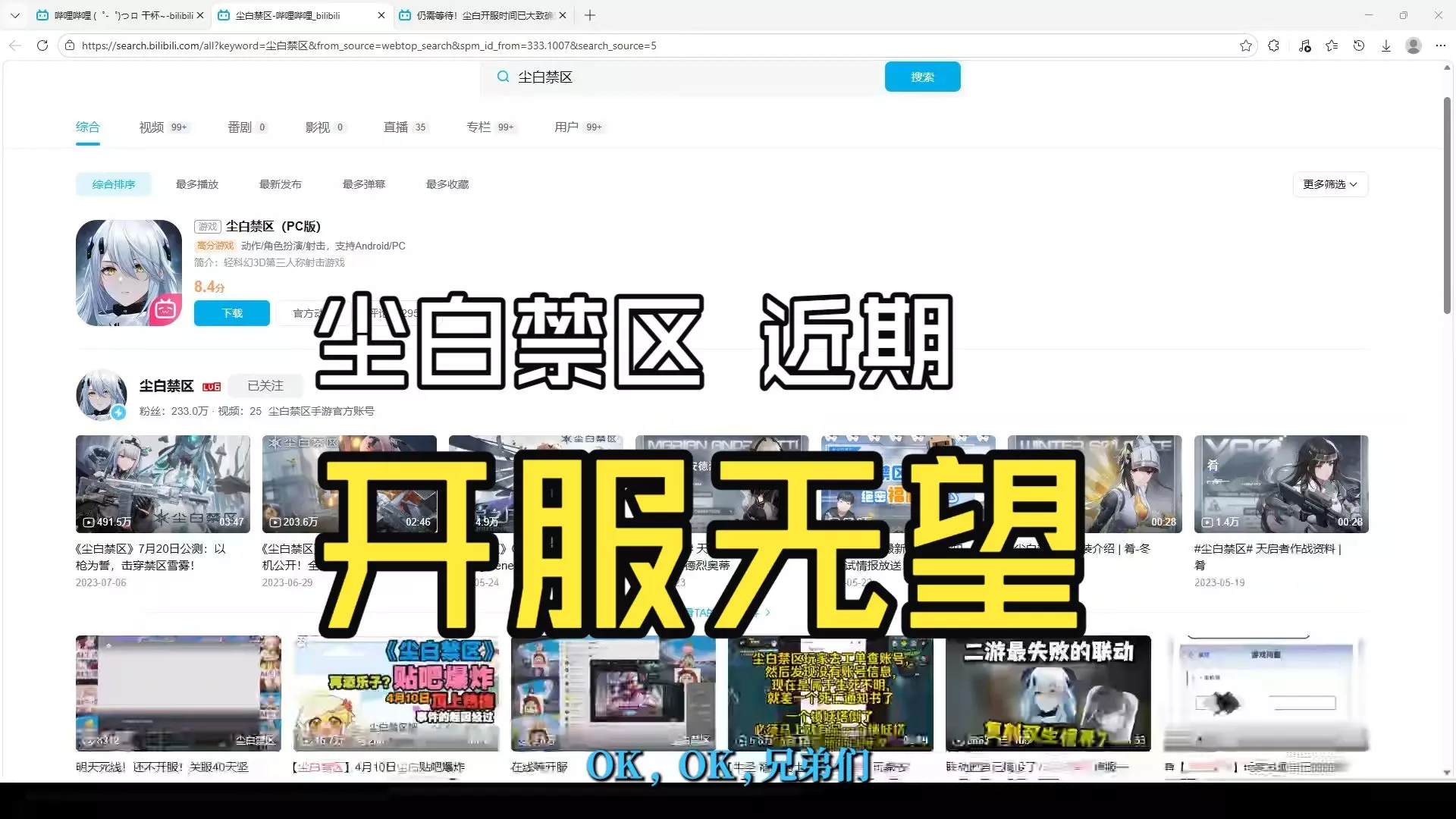Image resolution: width=1456 pixels, height=819 pixels.
Task: Click the user profile avatar icon
Action: tap(1414, 45)
